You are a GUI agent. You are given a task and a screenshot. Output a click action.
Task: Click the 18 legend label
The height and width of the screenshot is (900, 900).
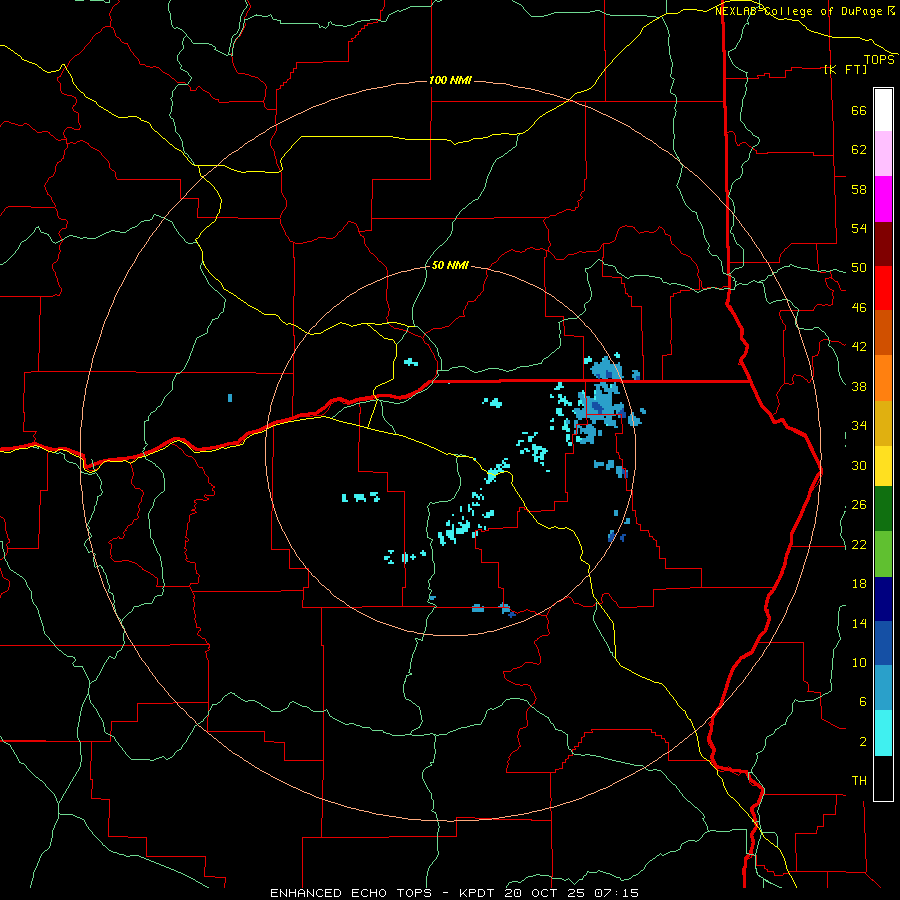859,584
